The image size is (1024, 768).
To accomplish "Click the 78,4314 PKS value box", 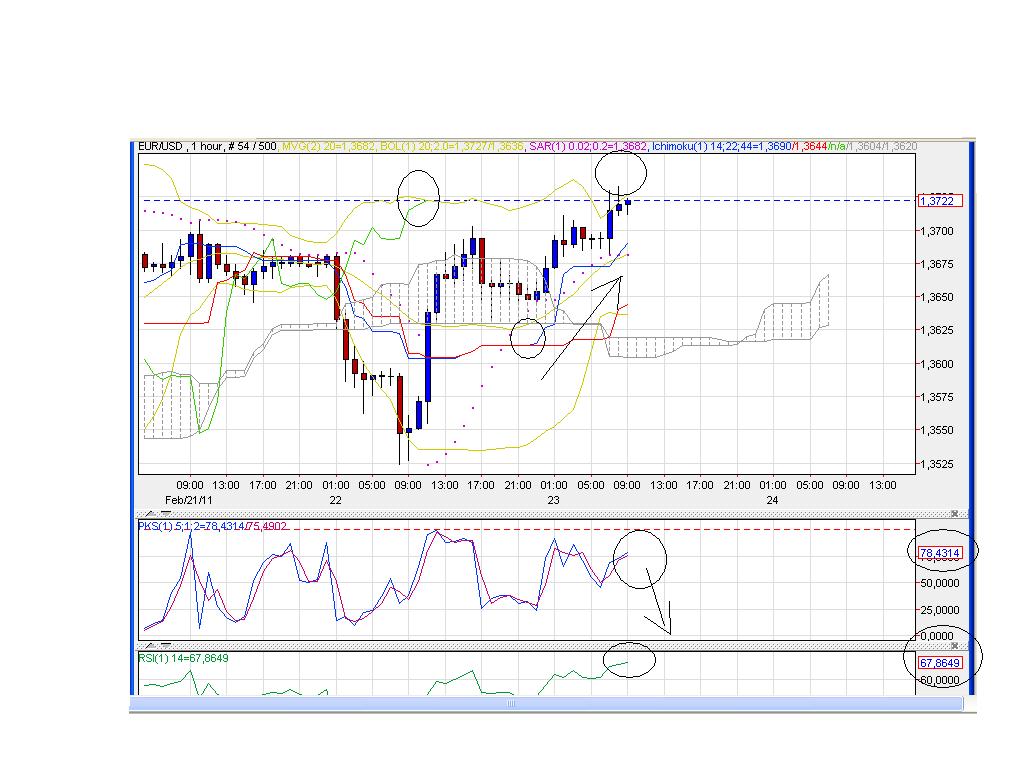I will tap(941, 553).
